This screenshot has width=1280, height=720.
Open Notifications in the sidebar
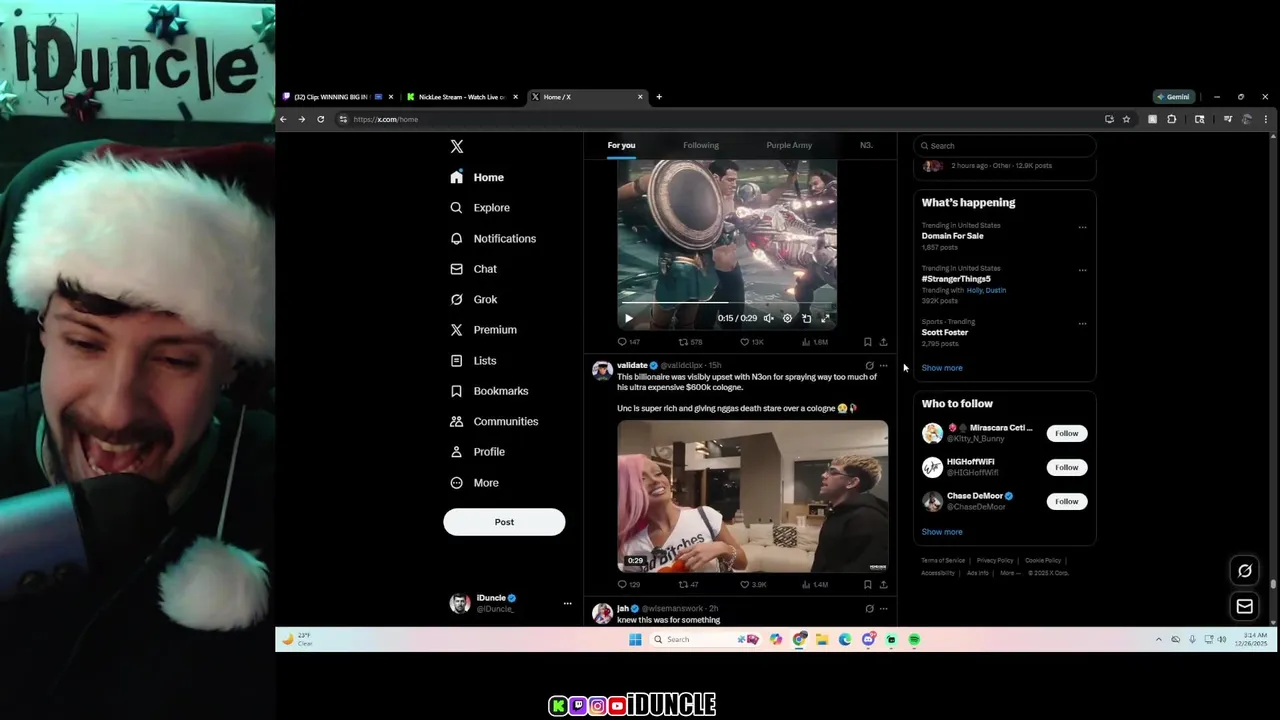[493, 239]
